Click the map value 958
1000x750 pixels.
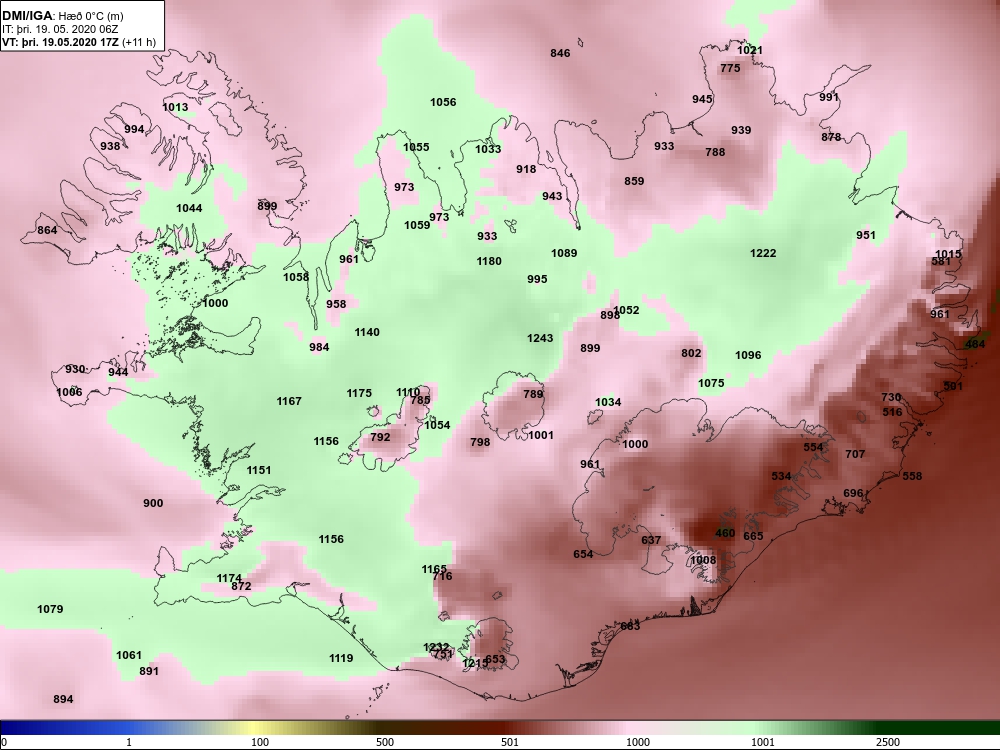click(x=336, y=304)
